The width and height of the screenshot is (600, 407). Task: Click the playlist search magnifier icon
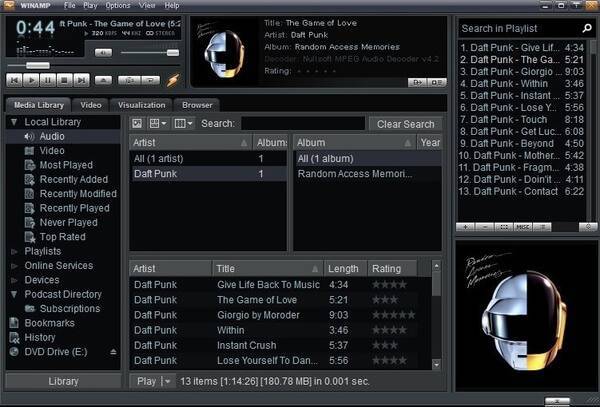click(x=586, y=28)
